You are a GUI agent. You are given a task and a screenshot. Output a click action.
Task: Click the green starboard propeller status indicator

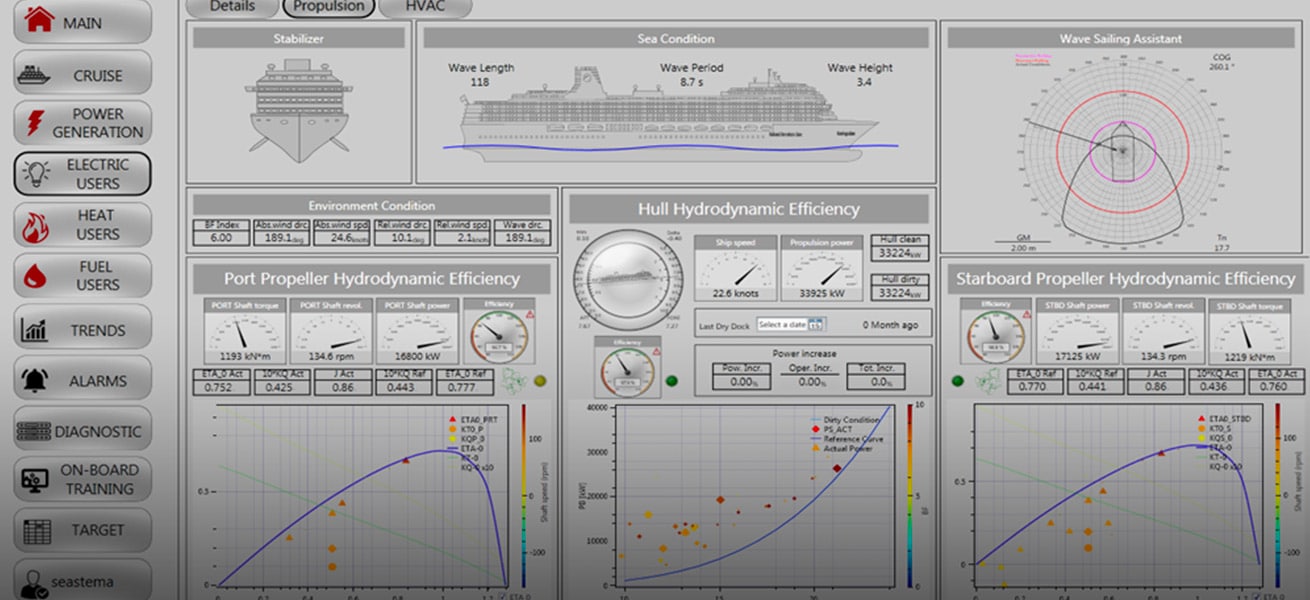[958, 380]
